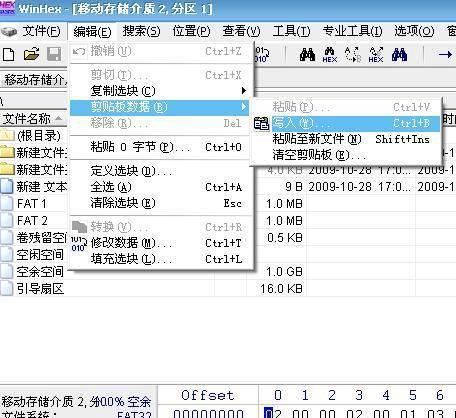Viewport: 456px width, 418px height.
Task: Click the file icon of 引导扇区
Action: click(x=7, y=288)
